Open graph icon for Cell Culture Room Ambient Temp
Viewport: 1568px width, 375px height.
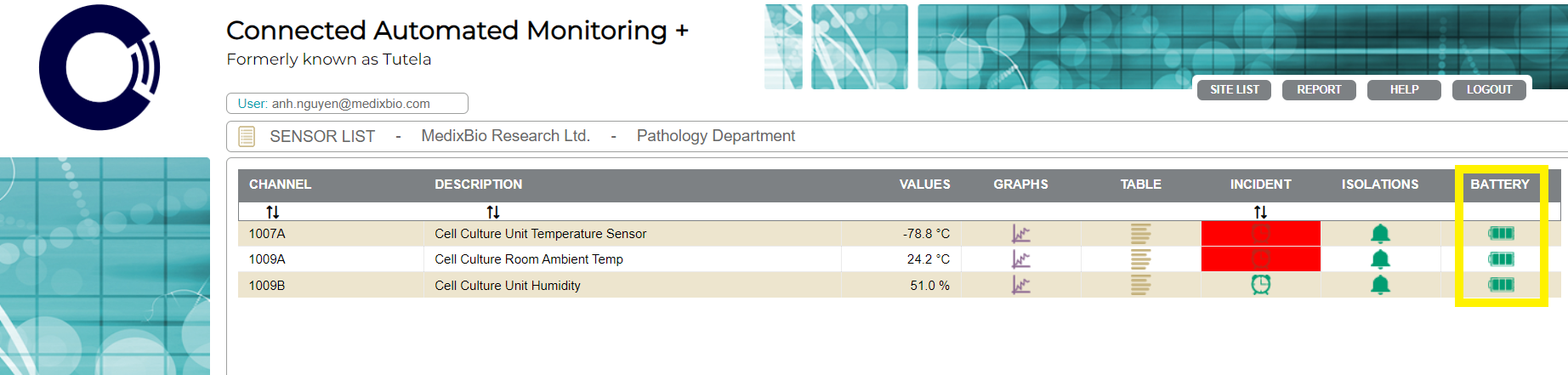point(1020,259)
